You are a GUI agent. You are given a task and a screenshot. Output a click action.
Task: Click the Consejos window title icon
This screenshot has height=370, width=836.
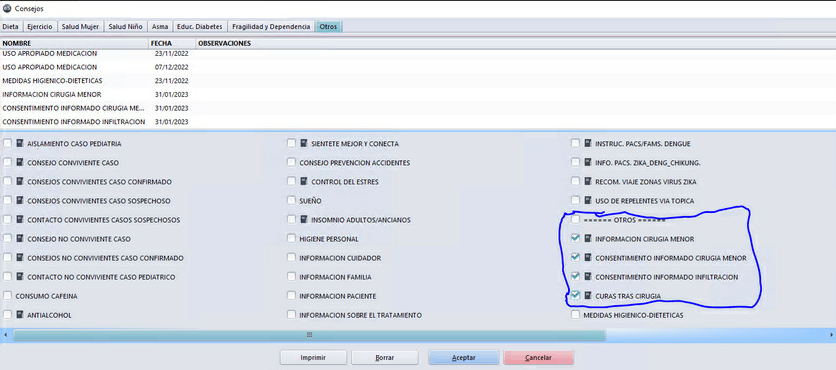click(x=7, y=8)
